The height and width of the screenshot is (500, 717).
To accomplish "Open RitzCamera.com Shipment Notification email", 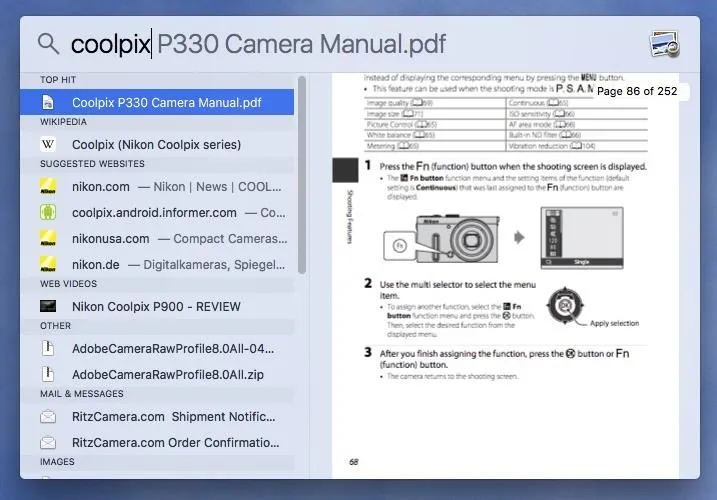I will (157, 417).
